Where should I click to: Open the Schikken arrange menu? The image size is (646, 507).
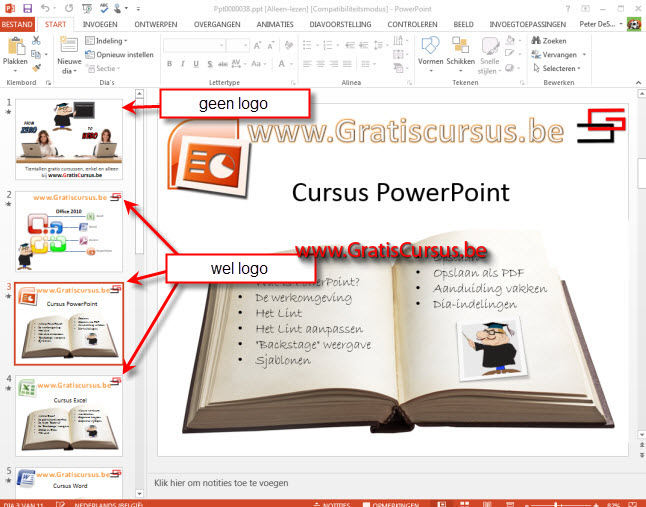coord(461,55)
